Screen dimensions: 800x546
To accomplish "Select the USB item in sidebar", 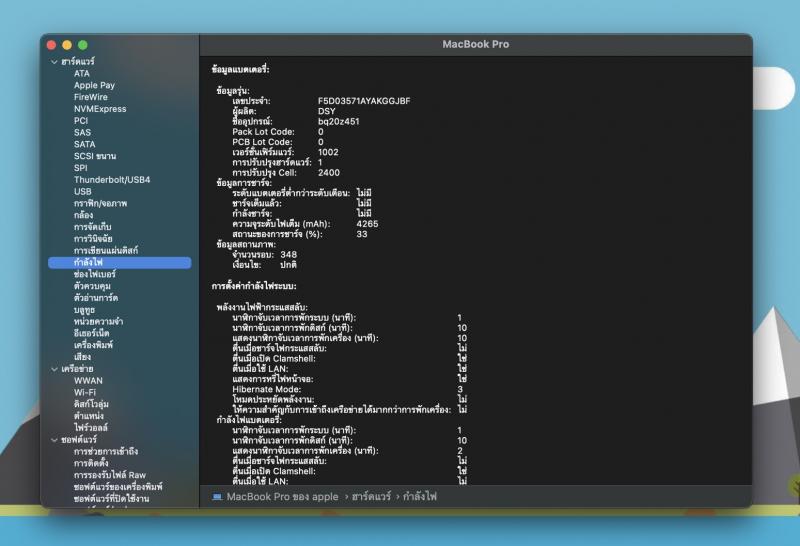I will coord(82,191).
